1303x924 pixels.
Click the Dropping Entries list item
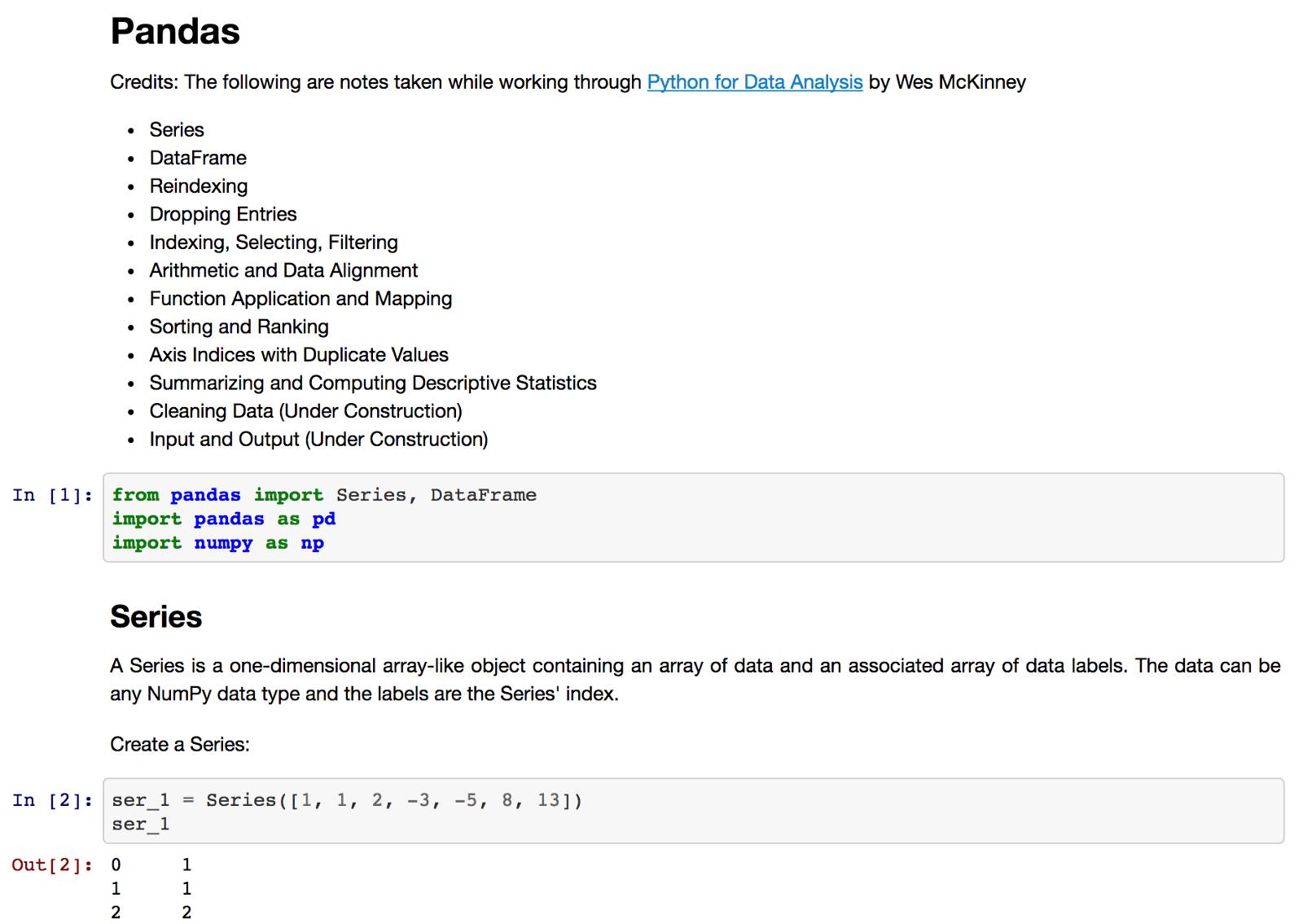pyautogui.click(x=223, y=214)
